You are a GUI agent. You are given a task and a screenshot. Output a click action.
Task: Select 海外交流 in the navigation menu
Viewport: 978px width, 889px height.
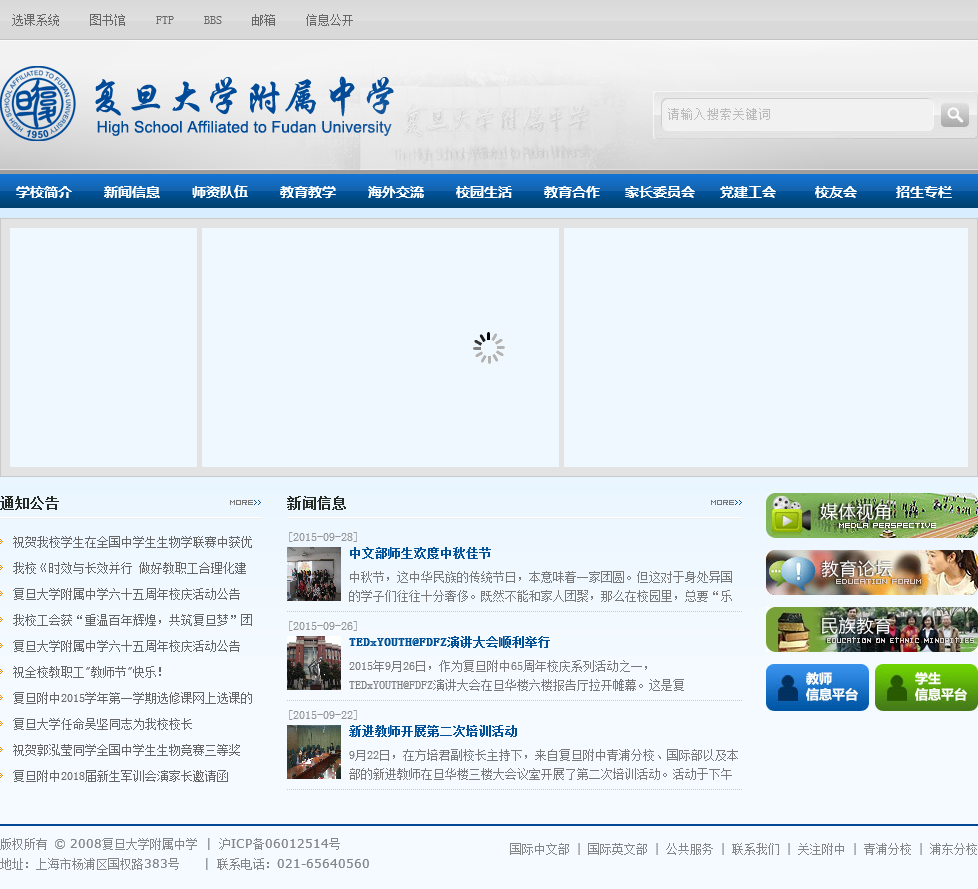395,192
